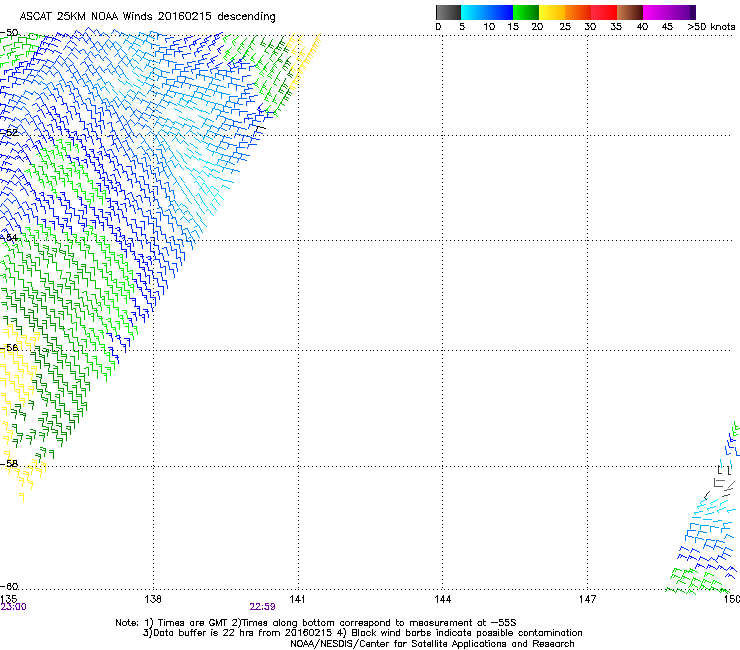
Task: Click the latitude label -50
Action: pyautogui.click(x=9, y=33)
